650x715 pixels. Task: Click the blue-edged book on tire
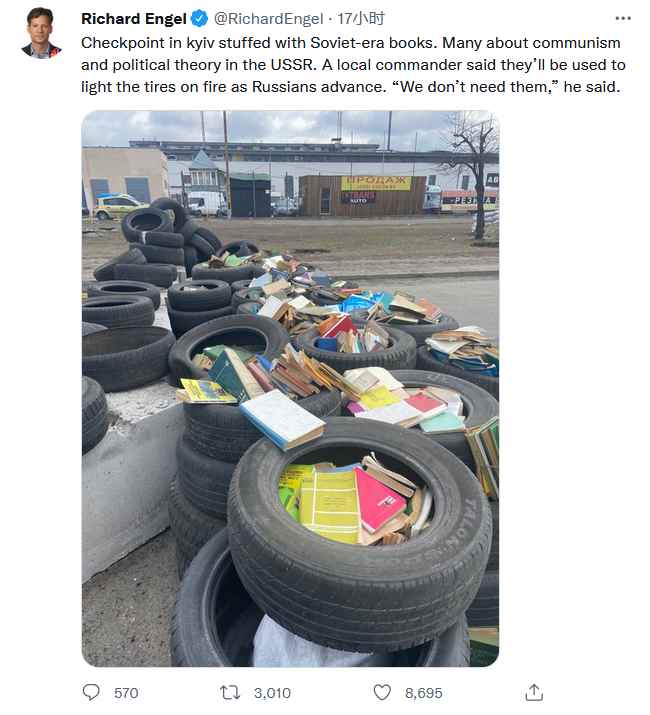pos(283,419)
